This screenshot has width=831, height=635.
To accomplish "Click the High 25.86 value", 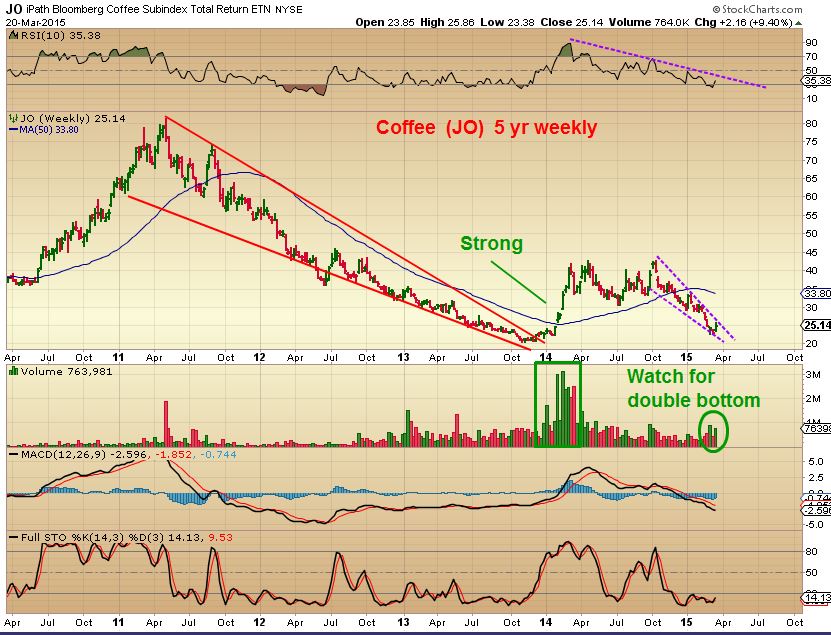I will coord(448,22).
